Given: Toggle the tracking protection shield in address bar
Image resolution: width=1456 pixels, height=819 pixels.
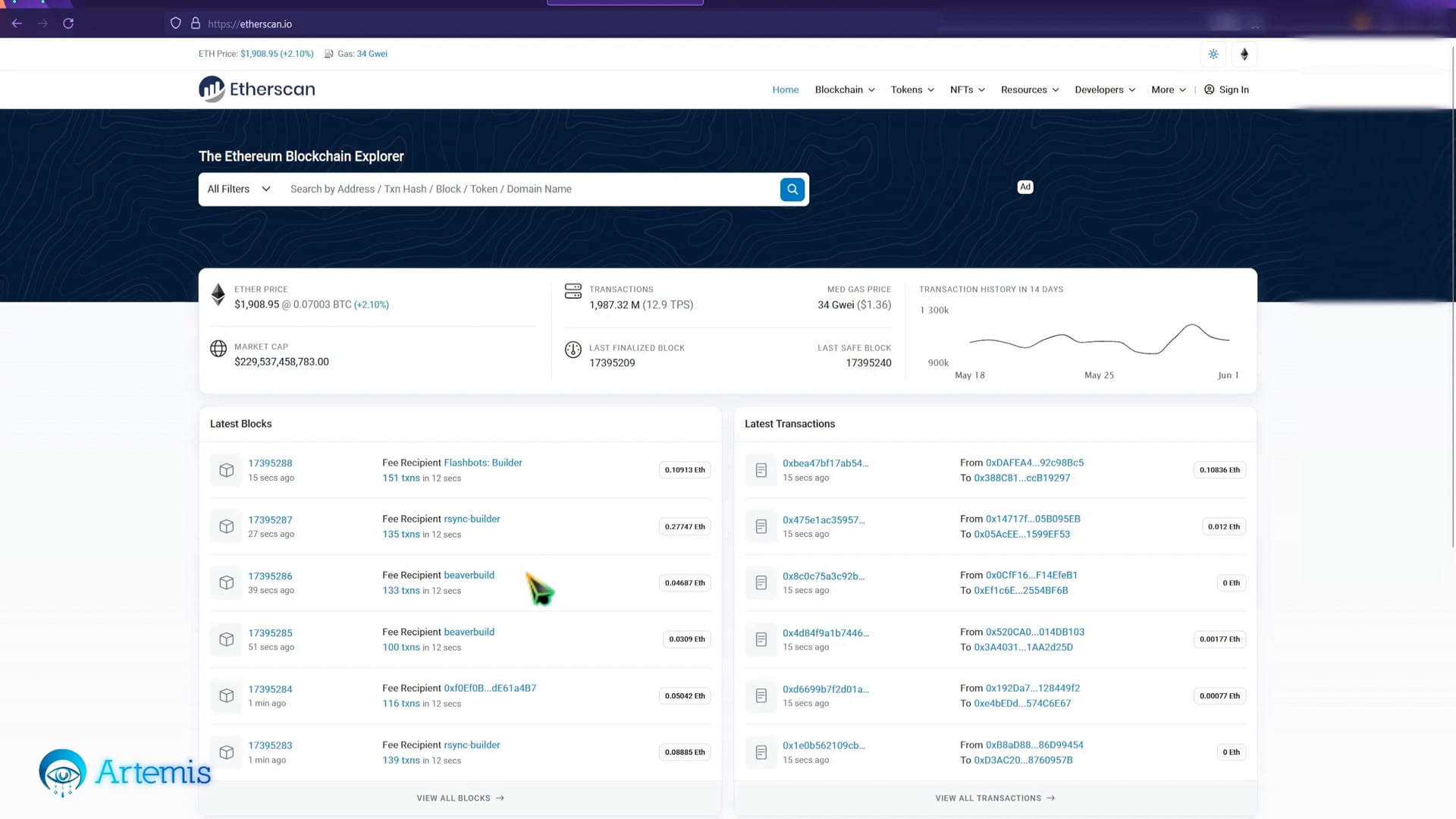Looking at the screenshot, I should [175, 24].
